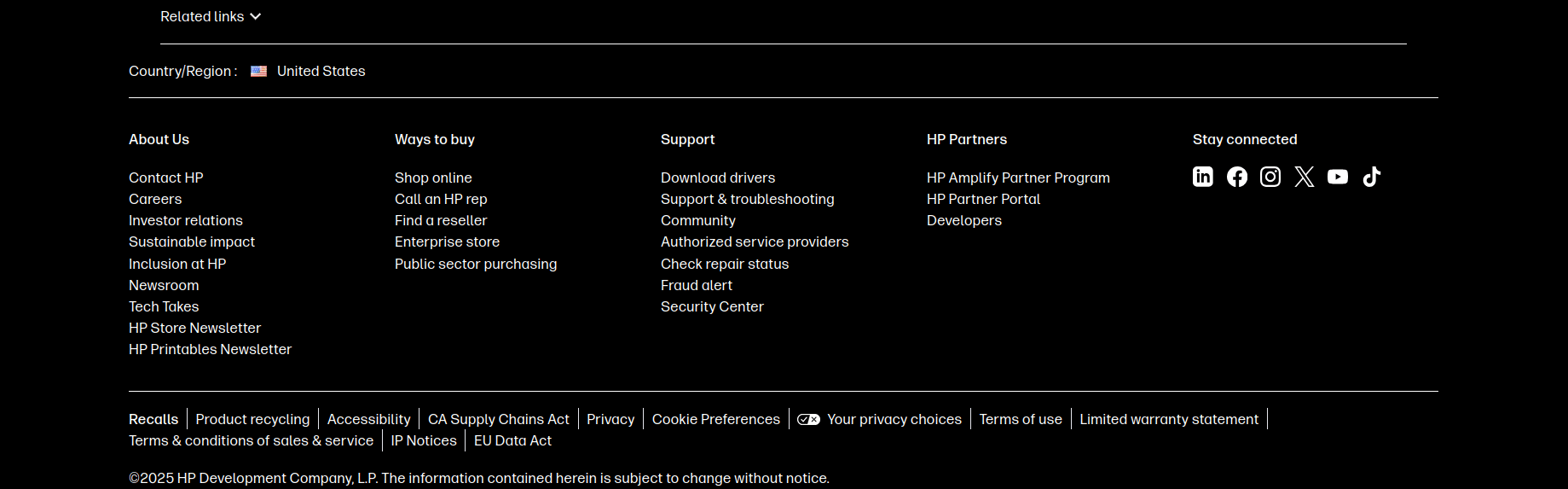1568x489 pixels.
Task: Open HP's LinkedIn page icon
Action: click(1202, 177)
